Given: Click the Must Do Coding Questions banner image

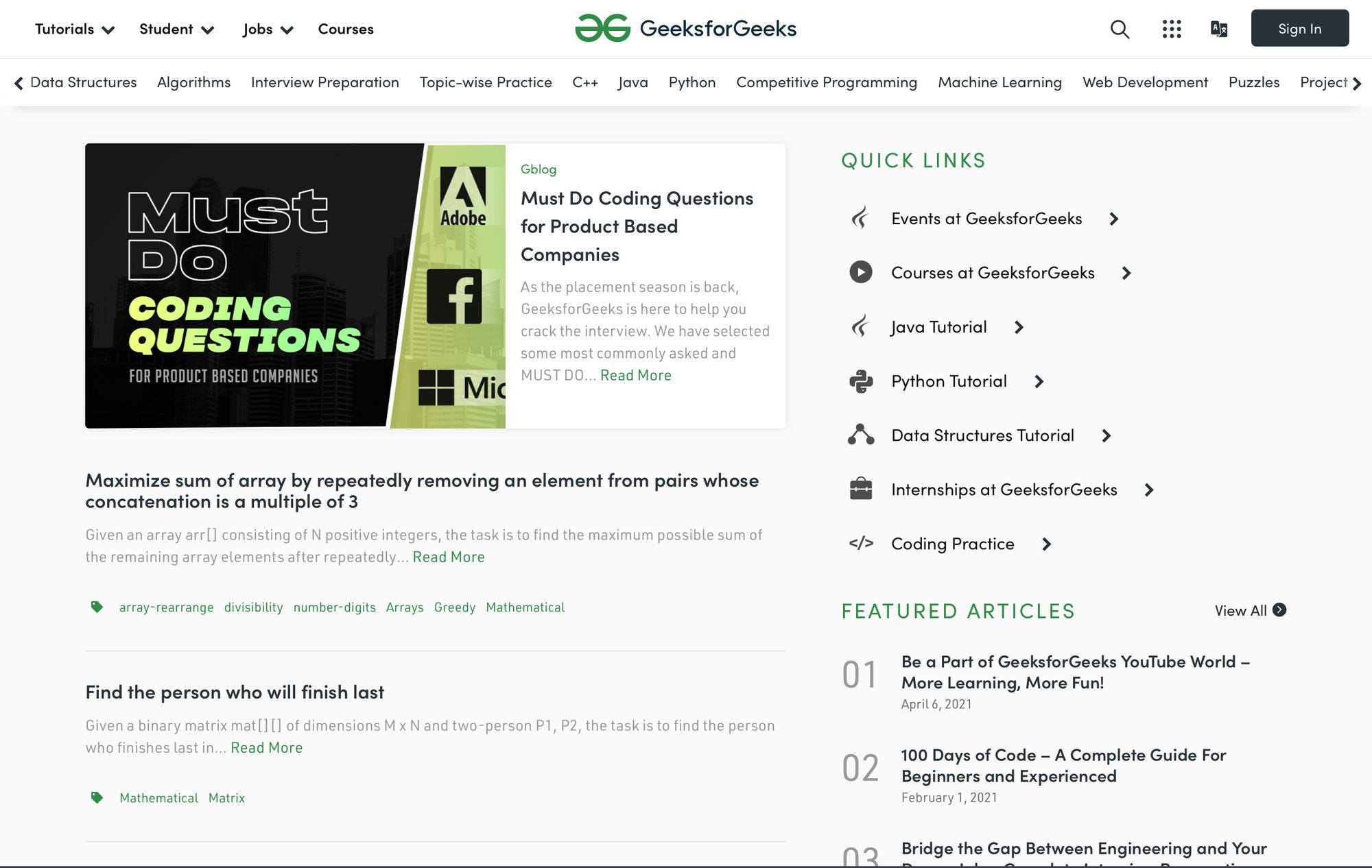Looking at the screenshot, I should 295,286.
